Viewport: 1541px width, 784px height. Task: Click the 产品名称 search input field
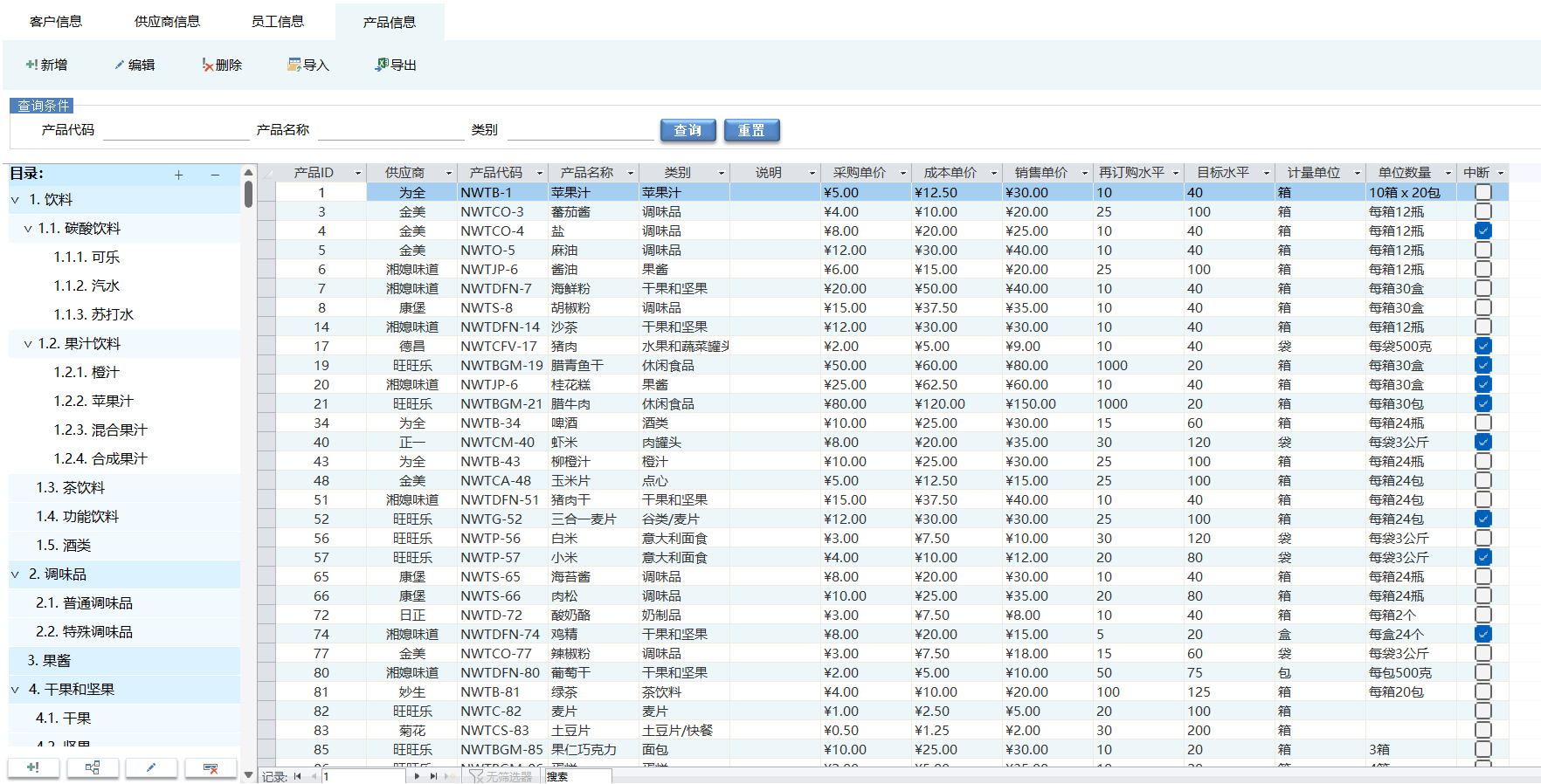click(390, 130)
